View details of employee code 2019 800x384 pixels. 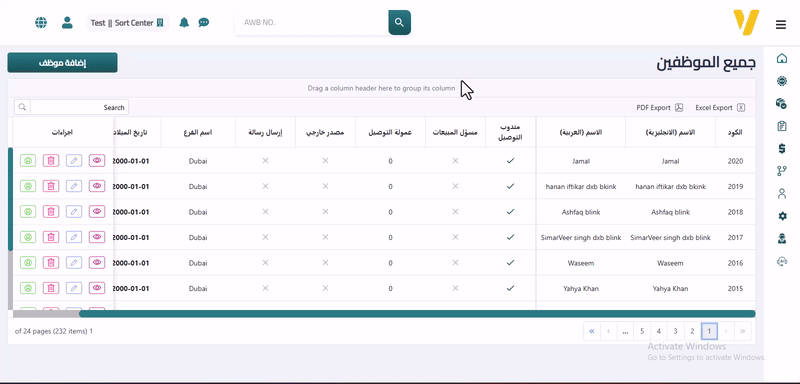pyautogui.click(x=97, y=186)
